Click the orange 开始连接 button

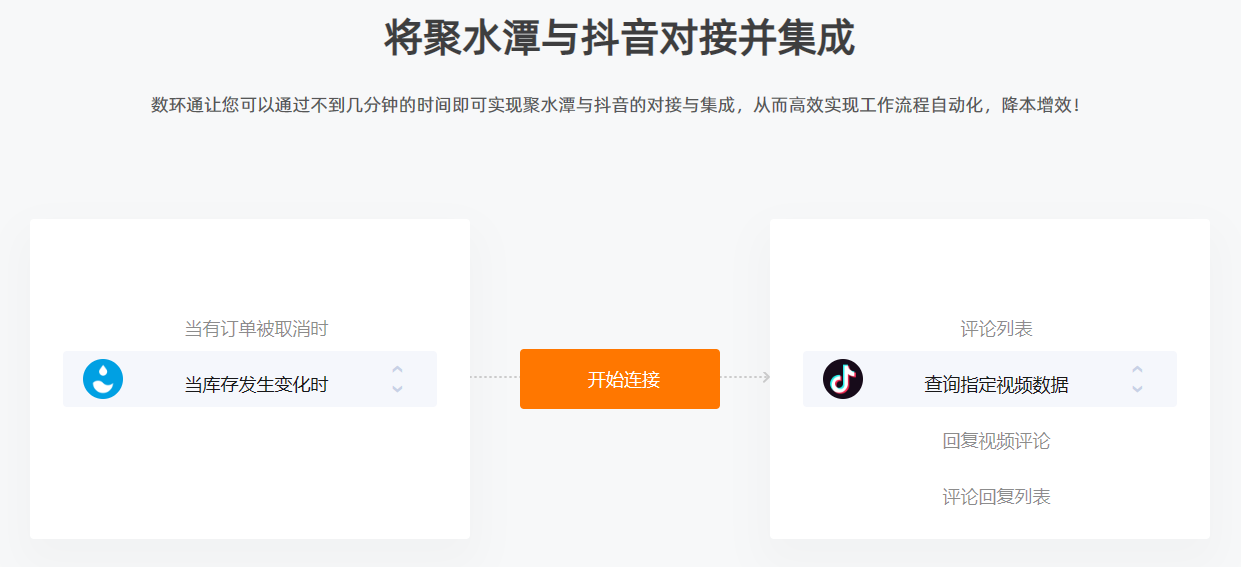point(620,379)
